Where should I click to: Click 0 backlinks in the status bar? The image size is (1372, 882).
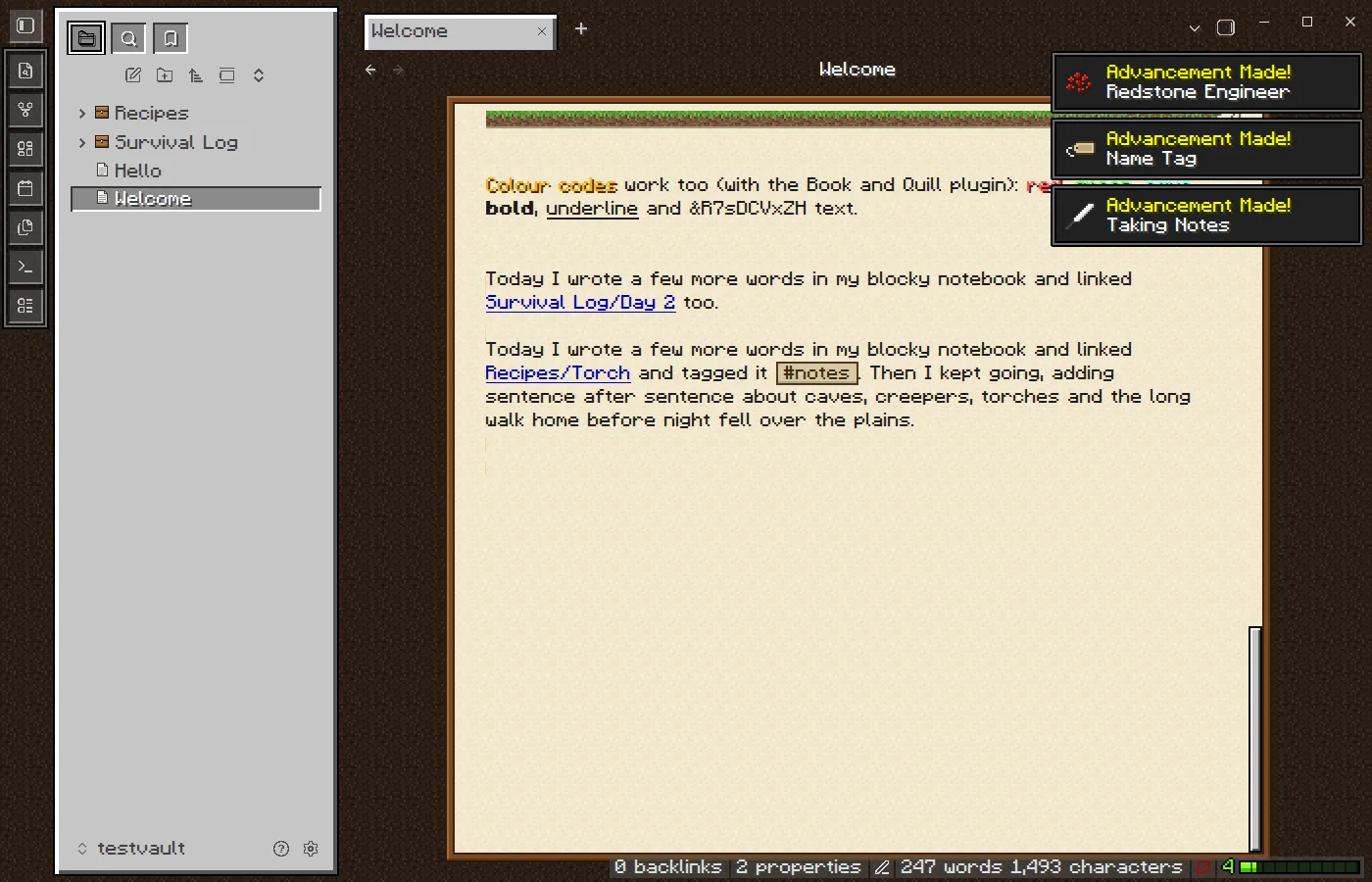[x=667, y=867]
